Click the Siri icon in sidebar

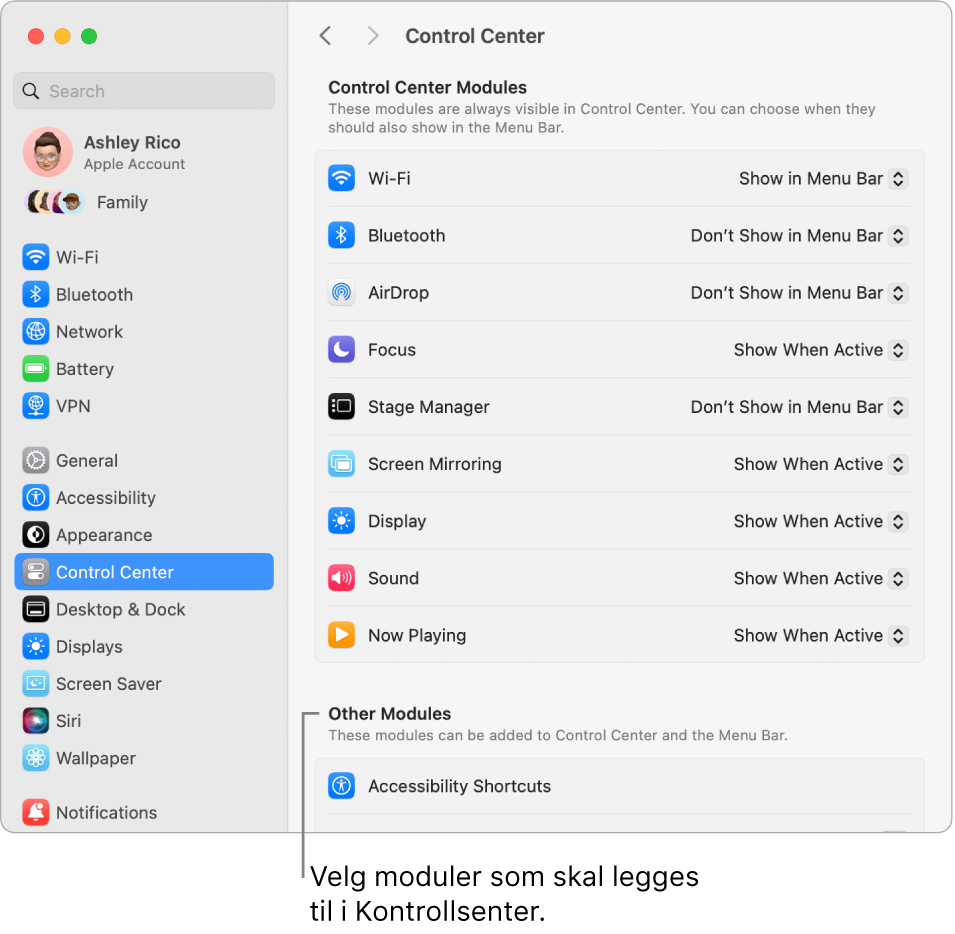pos(35,720)
